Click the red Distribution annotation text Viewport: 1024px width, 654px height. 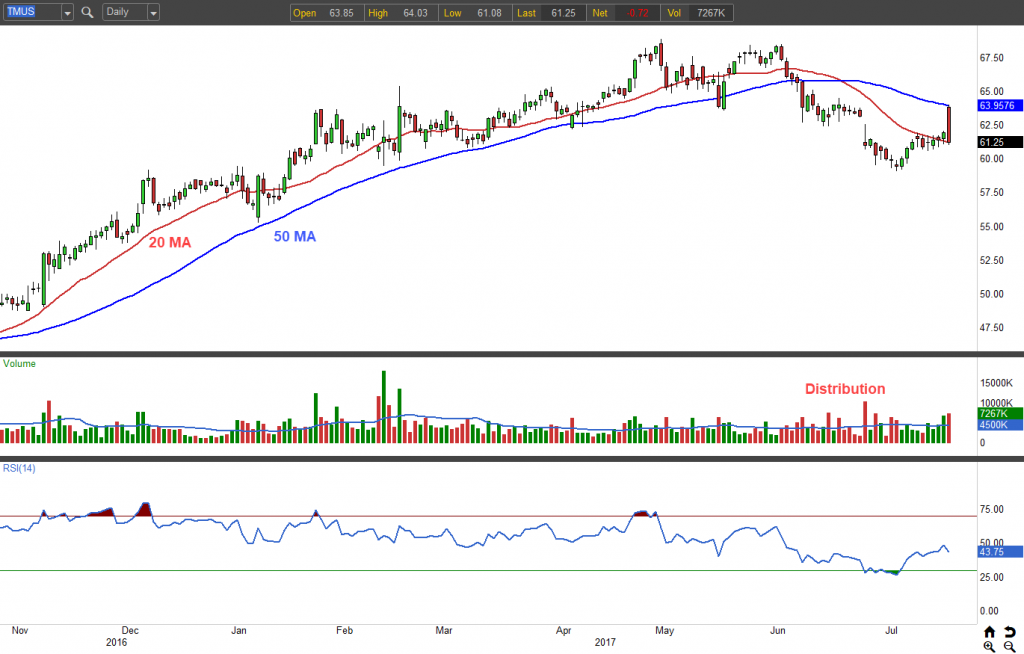click(845, 389)
